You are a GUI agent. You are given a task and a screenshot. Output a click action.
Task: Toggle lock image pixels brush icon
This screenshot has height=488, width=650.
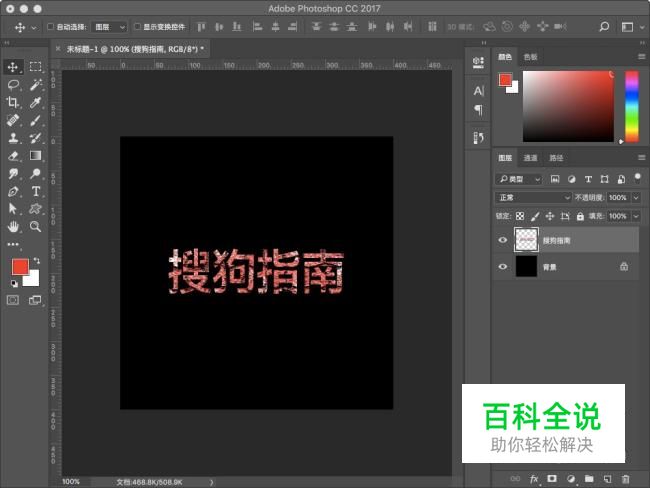[535, 216]
